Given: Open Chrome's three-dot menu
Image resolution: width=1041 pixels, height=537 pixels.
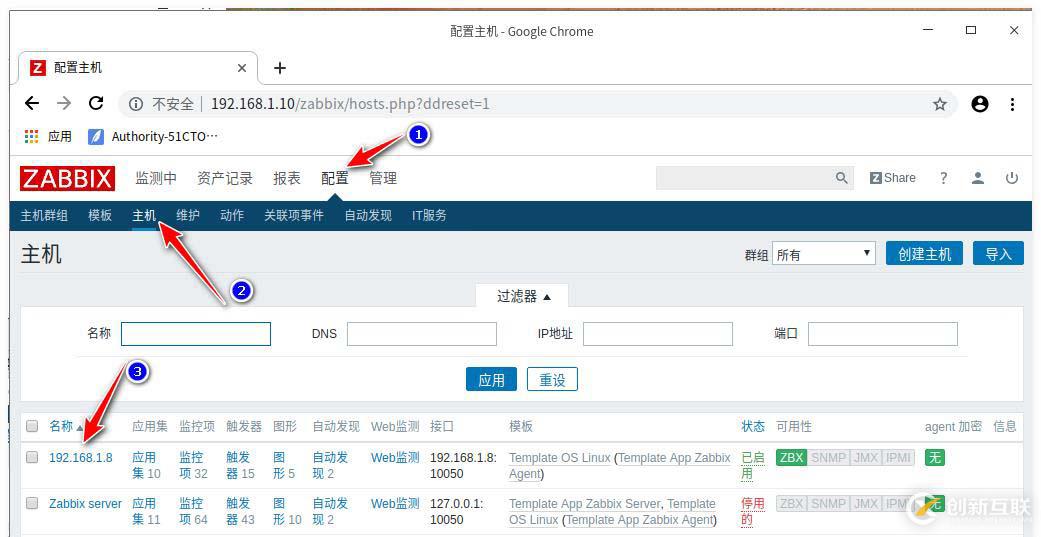Looking at the screenshot, I should click(x=1012, y=104).
